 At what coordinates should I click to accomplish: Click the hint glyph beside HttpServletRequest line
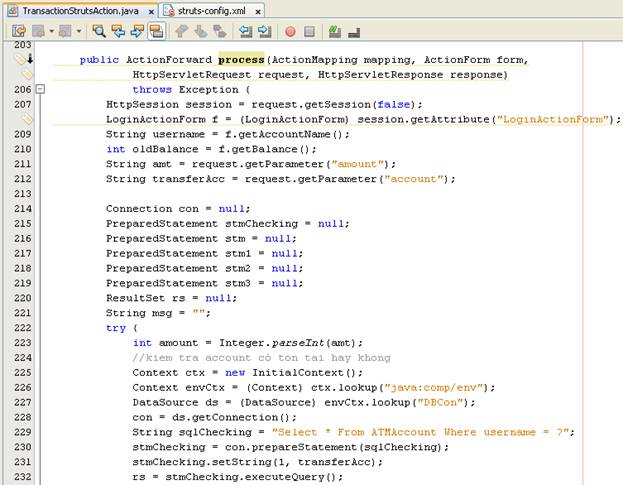(x=27, y=74)
